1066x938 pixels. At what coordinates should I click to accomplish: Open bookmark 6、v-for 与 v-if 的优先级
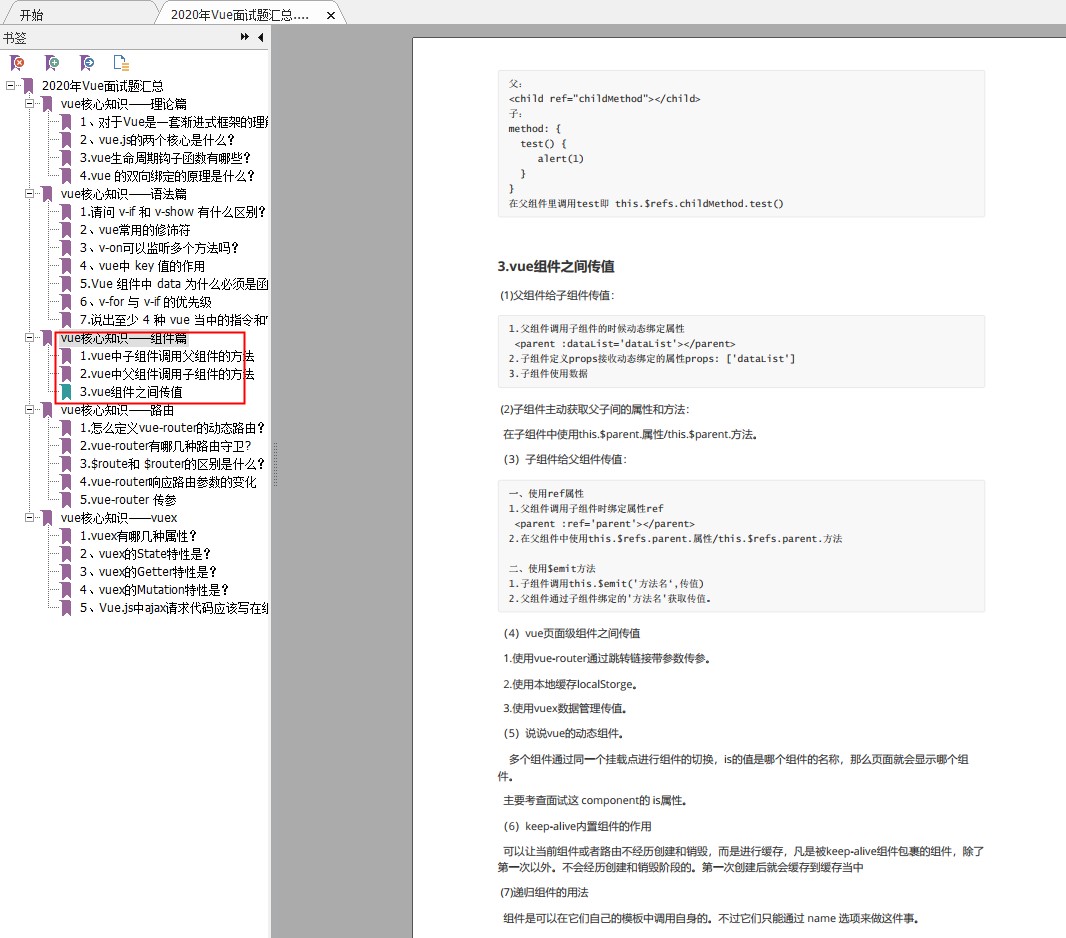145,302
